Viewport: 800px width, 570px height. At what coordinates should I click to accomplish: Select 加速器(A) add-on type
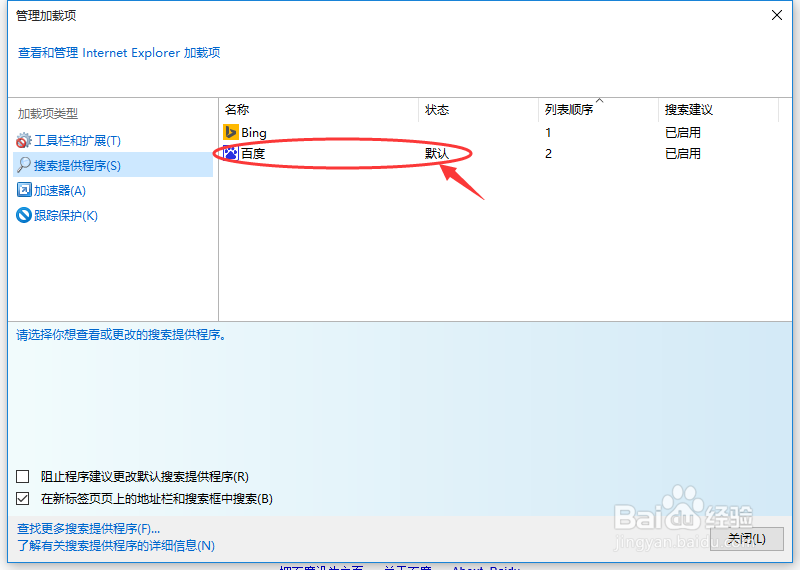click(x=60, y=190)
